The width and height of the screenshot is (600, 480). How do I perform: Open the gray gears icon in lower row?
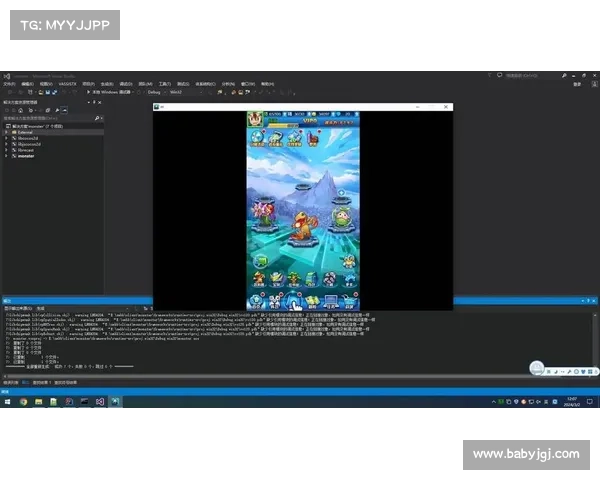[x=330, y=279]
